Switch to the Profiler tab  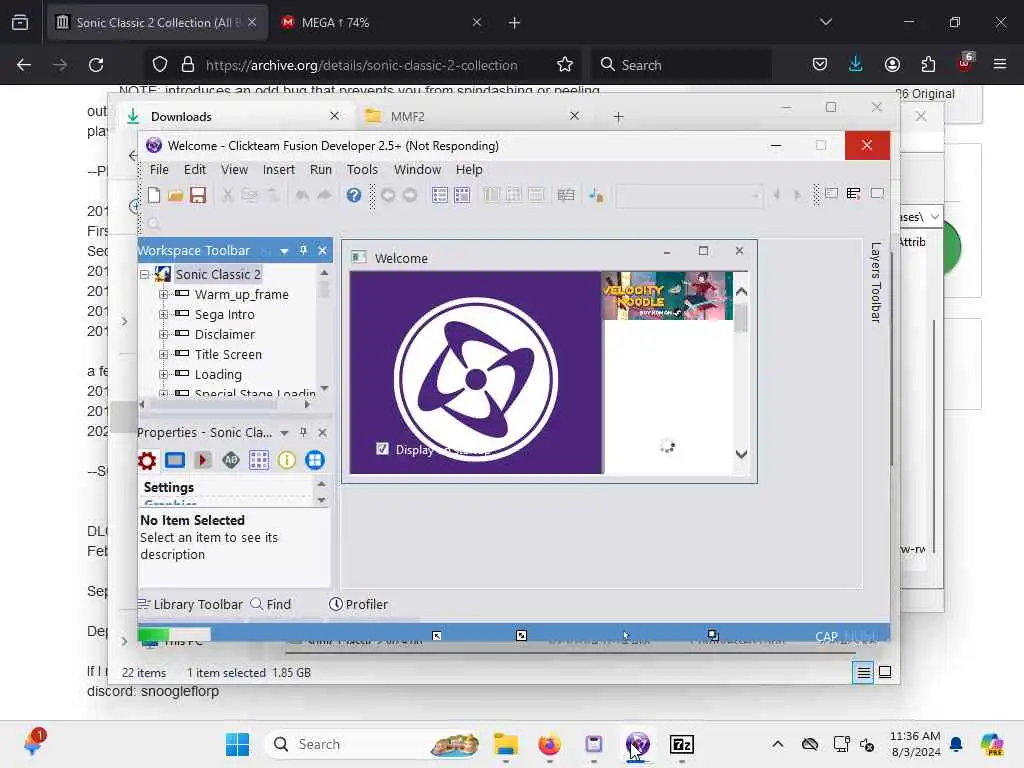pyautogui.click(x=358, y=604)
